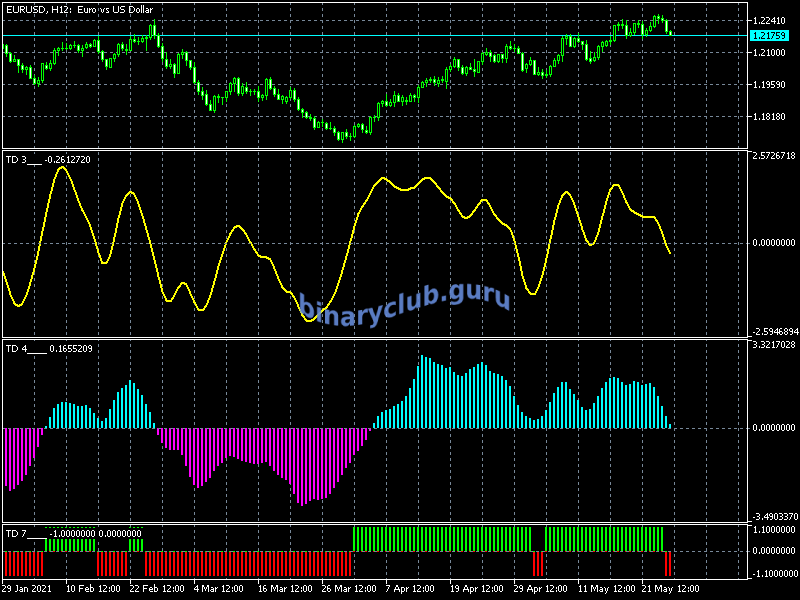Click the 2.5726718 scale value in TD 3
Image resolution: width=800 pixels, height=600 pixels.
coord(773,157)
